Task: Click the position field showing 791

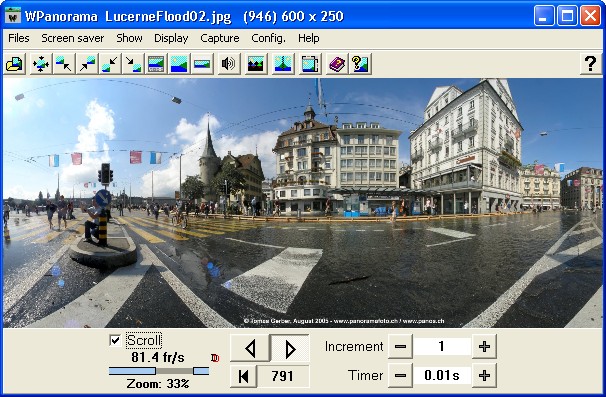Action: pos(283,376)
